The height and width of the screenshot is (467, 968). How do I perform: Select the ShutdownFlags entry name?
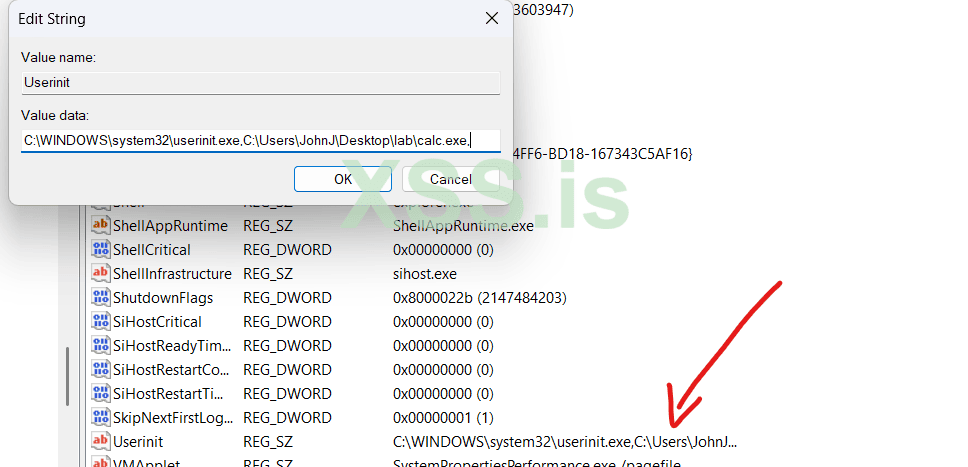(163, 298)
